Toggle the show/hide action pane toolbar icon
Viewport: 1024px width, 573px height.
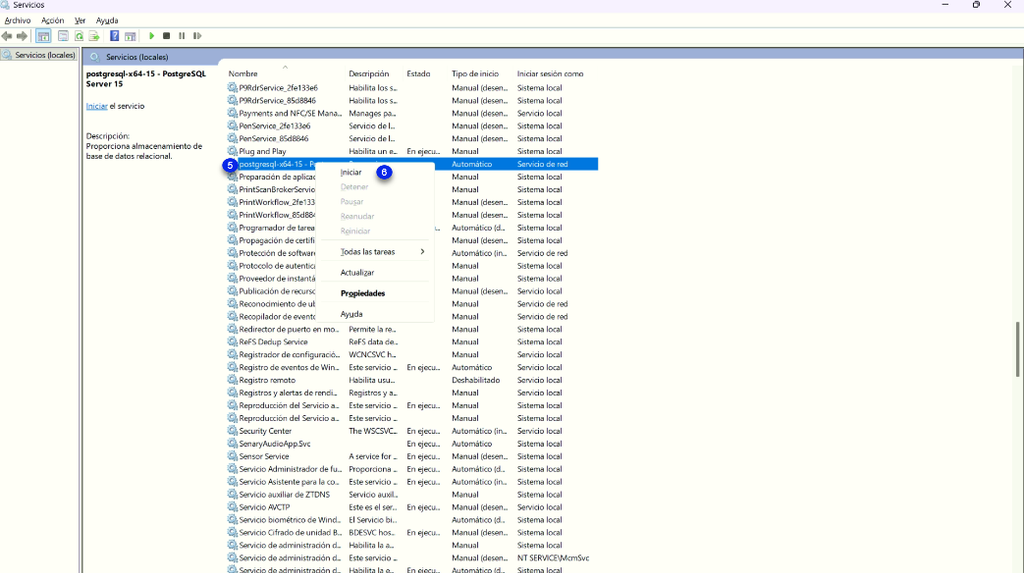[x=130, y=36]
